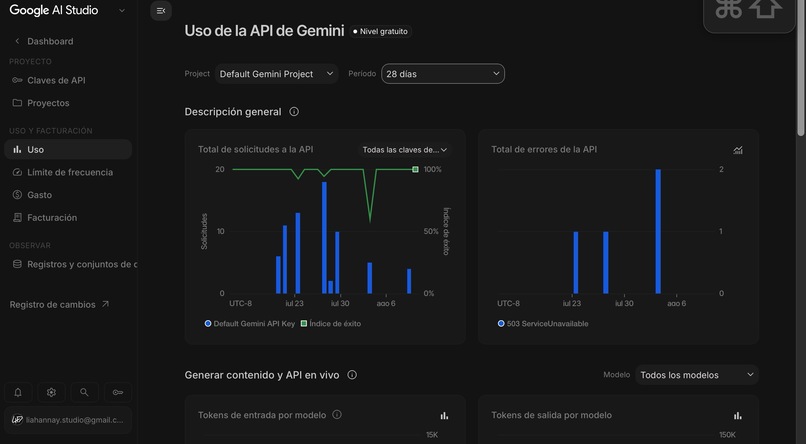Open Registros y conjuntos de datos

(x=70, y=264)
